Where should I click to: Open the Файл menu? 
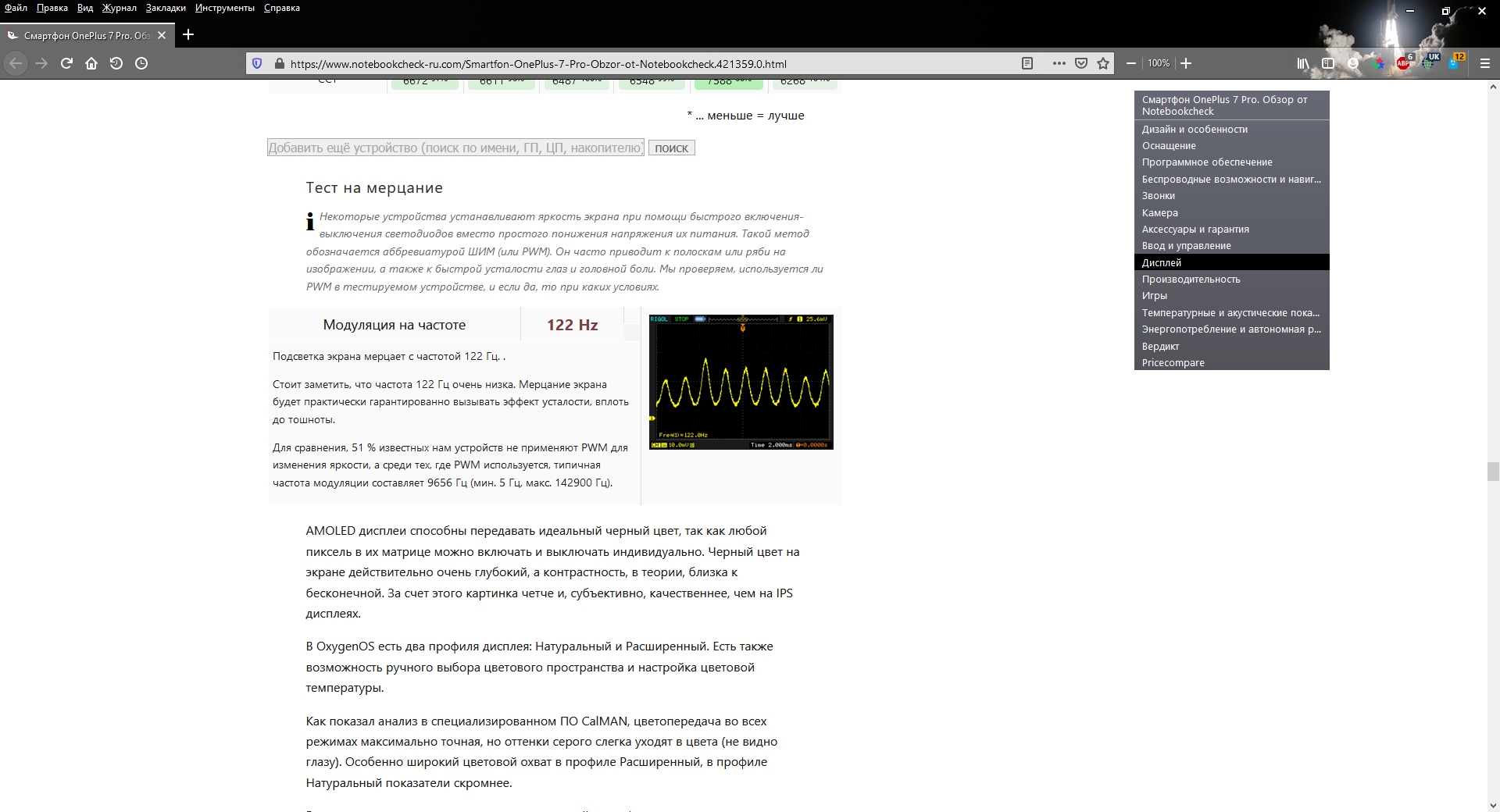tap(16, 8)
